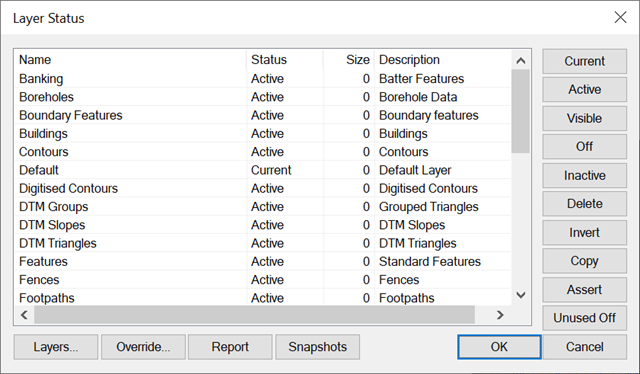This screenshot has width=640, height=374.
Task: Click the vertical scrollbar down arrow
Action: [521, 295]
